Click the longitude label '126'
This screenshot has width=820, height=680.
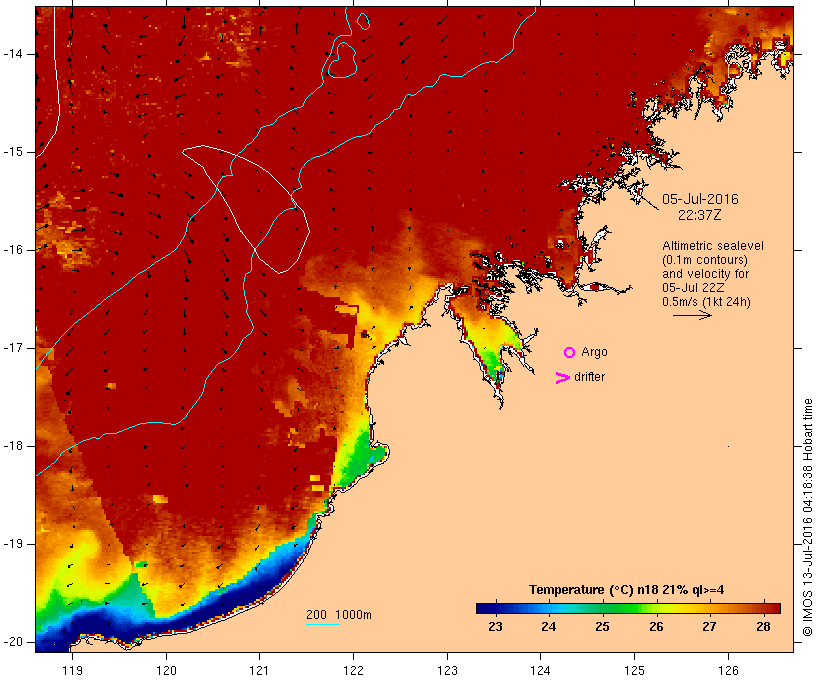pos(728,670)
